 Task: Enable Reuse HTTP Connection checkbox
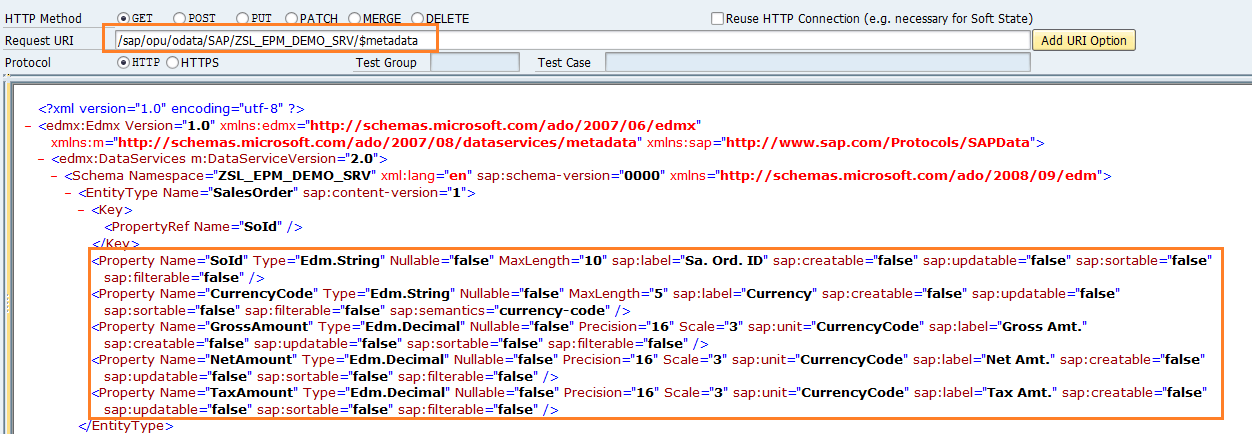click(x=717, y=18)
